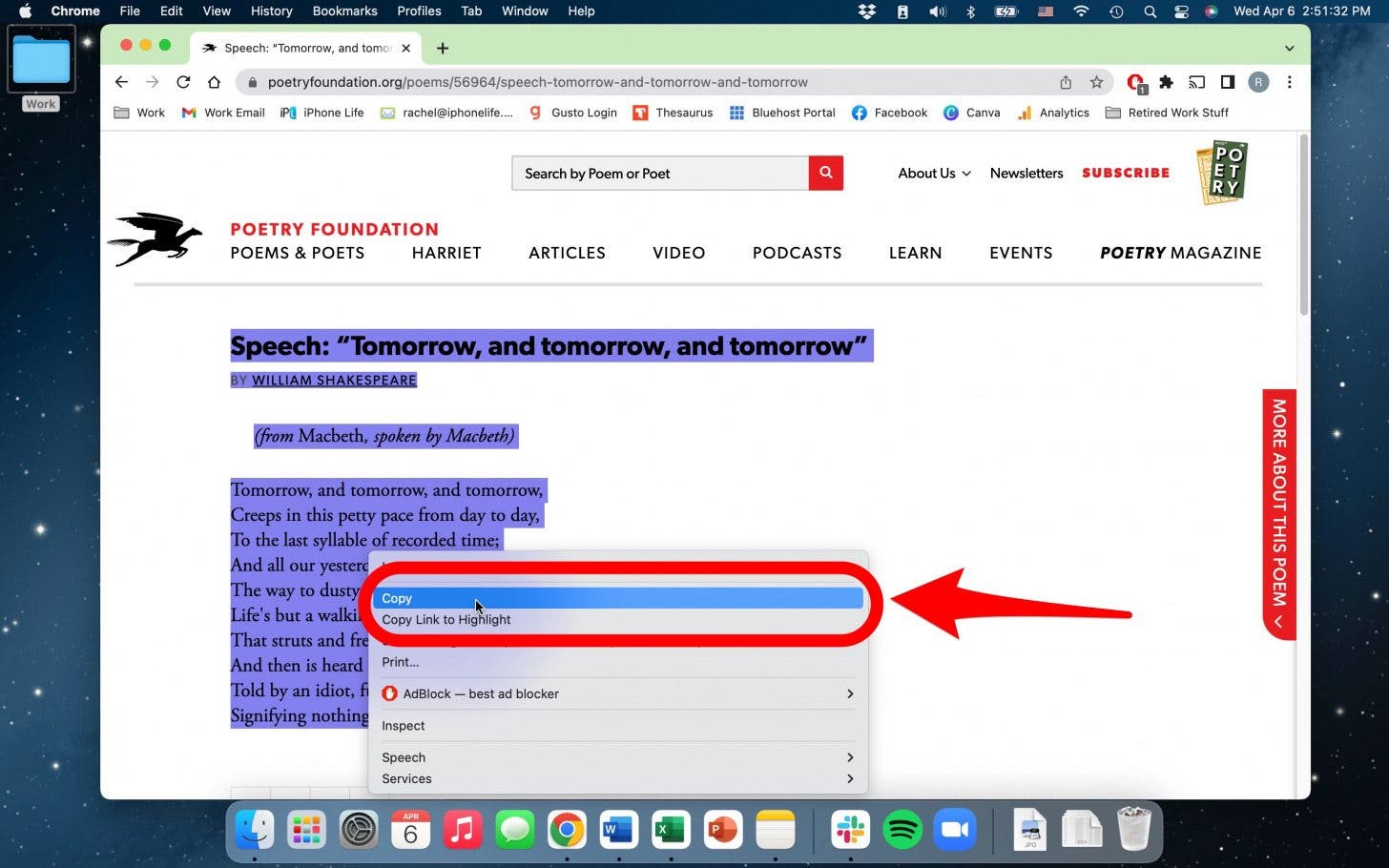The image size is (1389, 868).
Task: Open the Chrome extensions puzzle icon
Action: tap(1166, 82)
